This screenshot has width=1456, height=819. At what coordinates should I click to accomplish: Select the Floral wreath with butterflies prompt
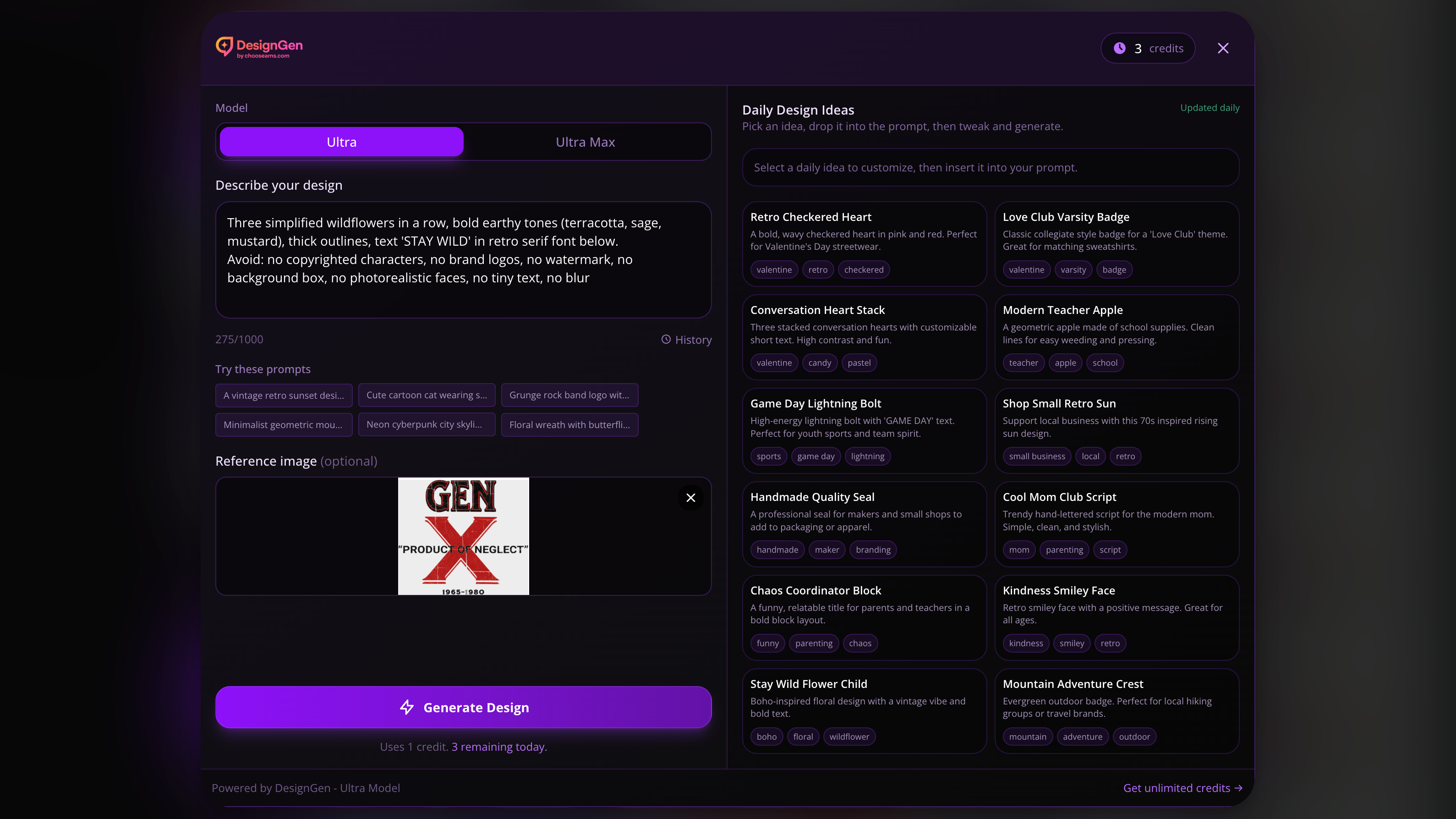[569, 425]
